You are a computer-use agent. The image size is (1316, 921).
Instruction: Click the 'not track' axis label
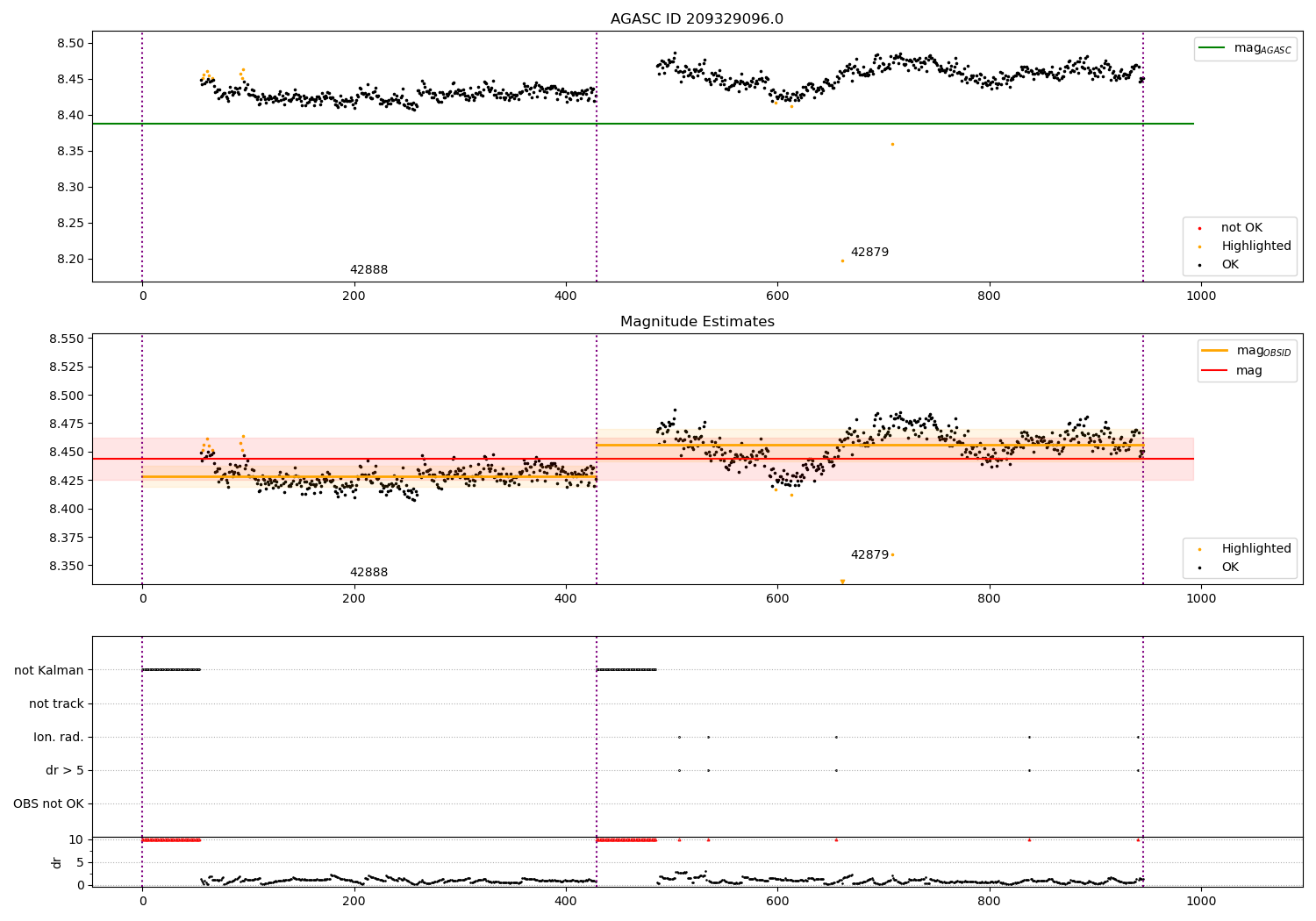coord(56,704)
